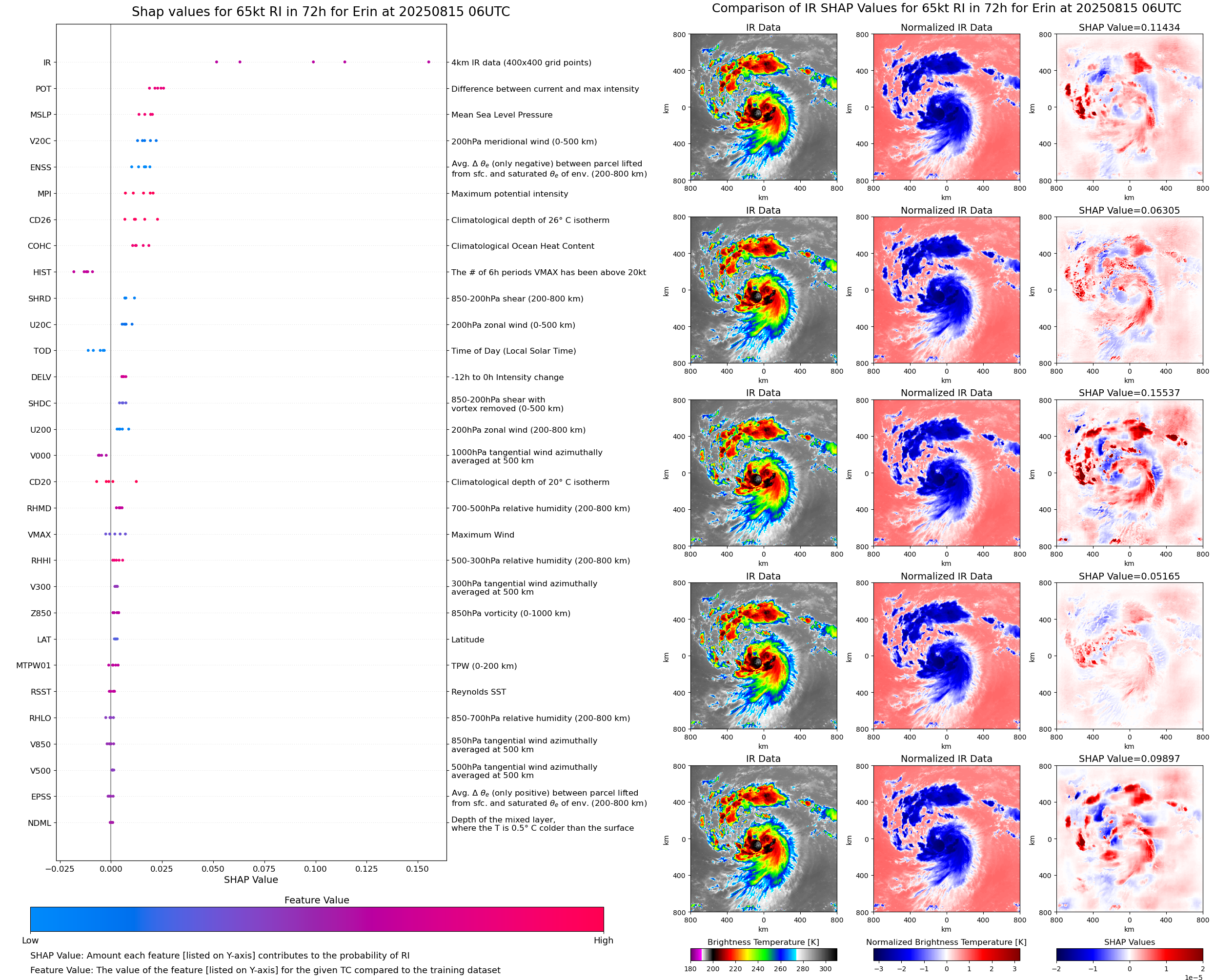Open the top IR Data image
This screenshot has width=1215, height=980.
(x=763, y=107)
